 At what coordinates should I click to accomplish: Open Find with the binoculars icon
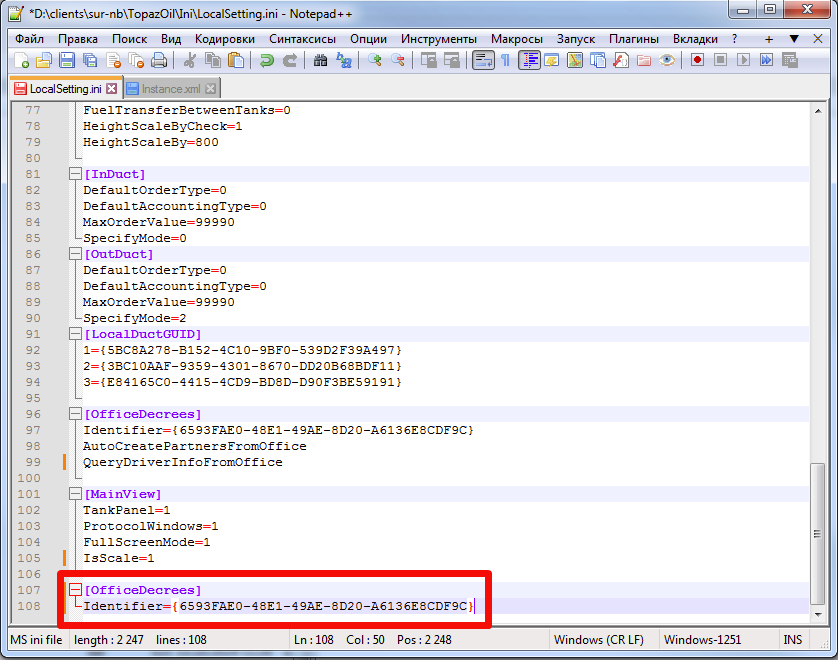pyautogui.click(x=320, y=60)
